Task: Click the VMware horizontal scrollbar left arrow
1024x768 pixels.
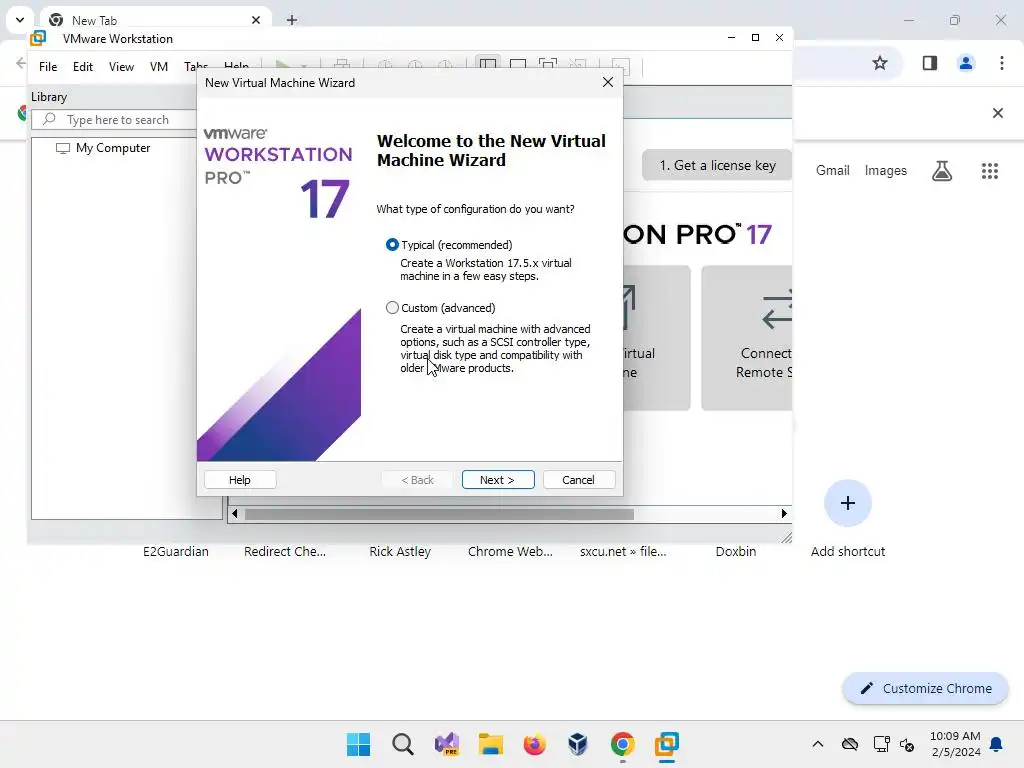Action: (235, 514)
